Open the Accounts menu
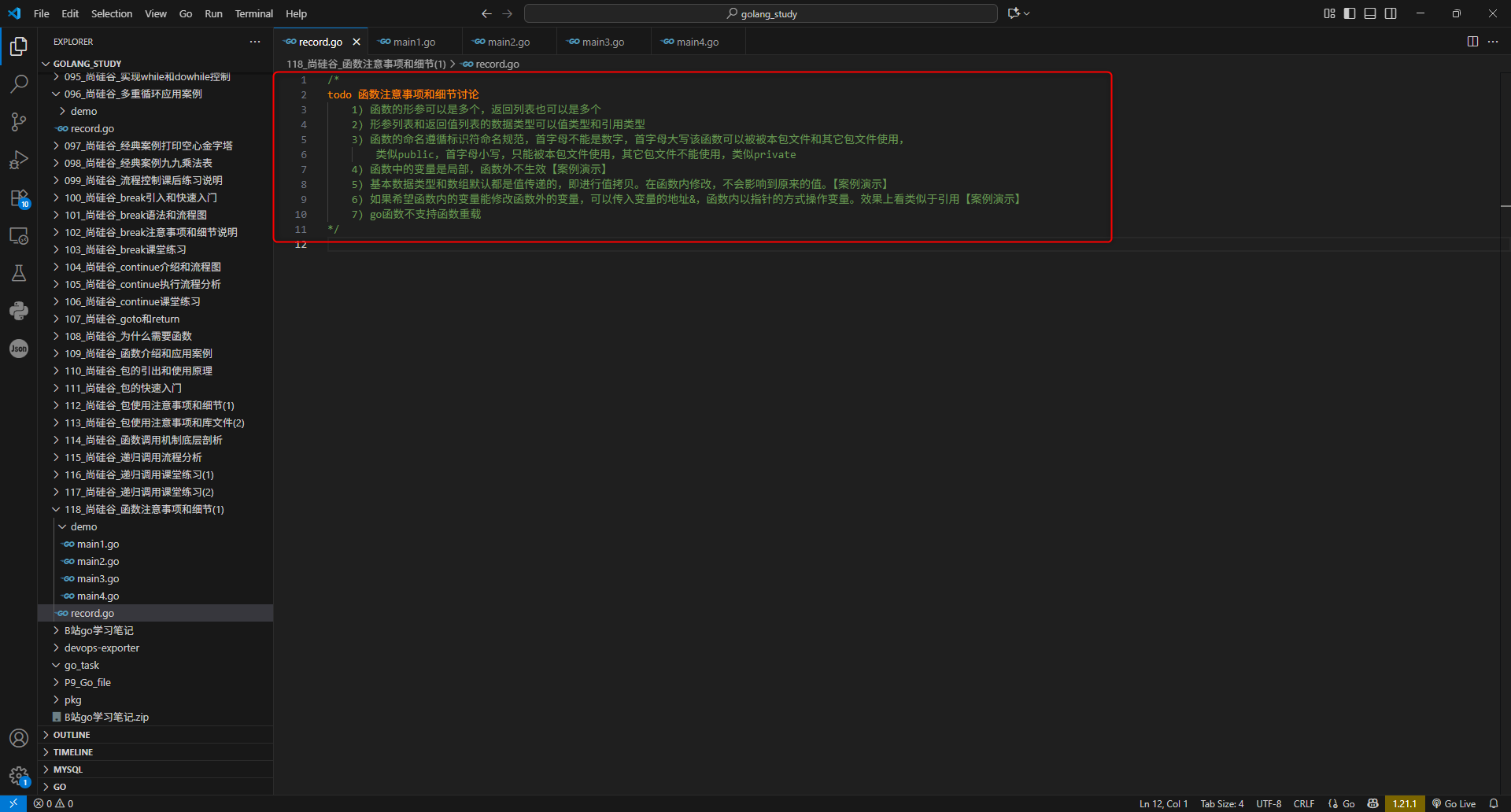 point(19,738)
